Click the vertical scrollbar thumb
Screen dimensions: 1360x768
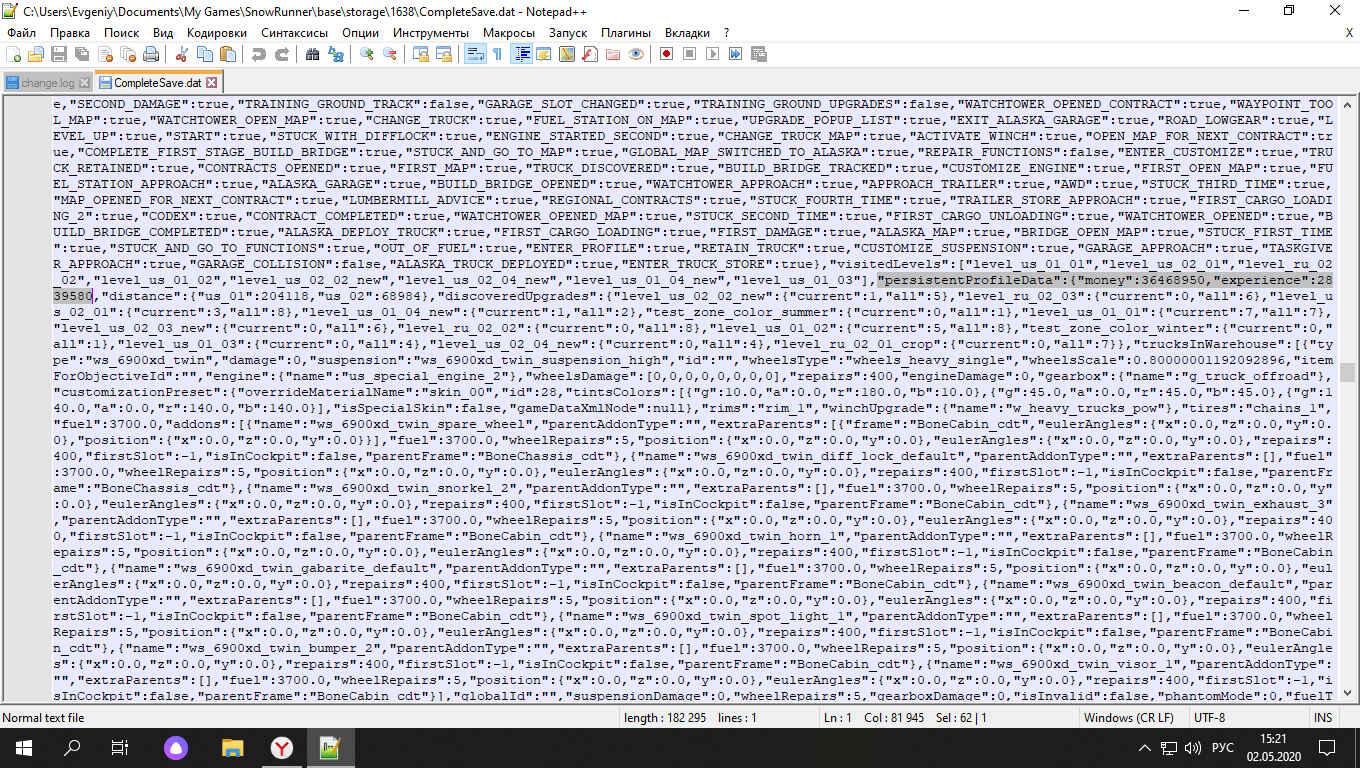[x=1348, y=372]
